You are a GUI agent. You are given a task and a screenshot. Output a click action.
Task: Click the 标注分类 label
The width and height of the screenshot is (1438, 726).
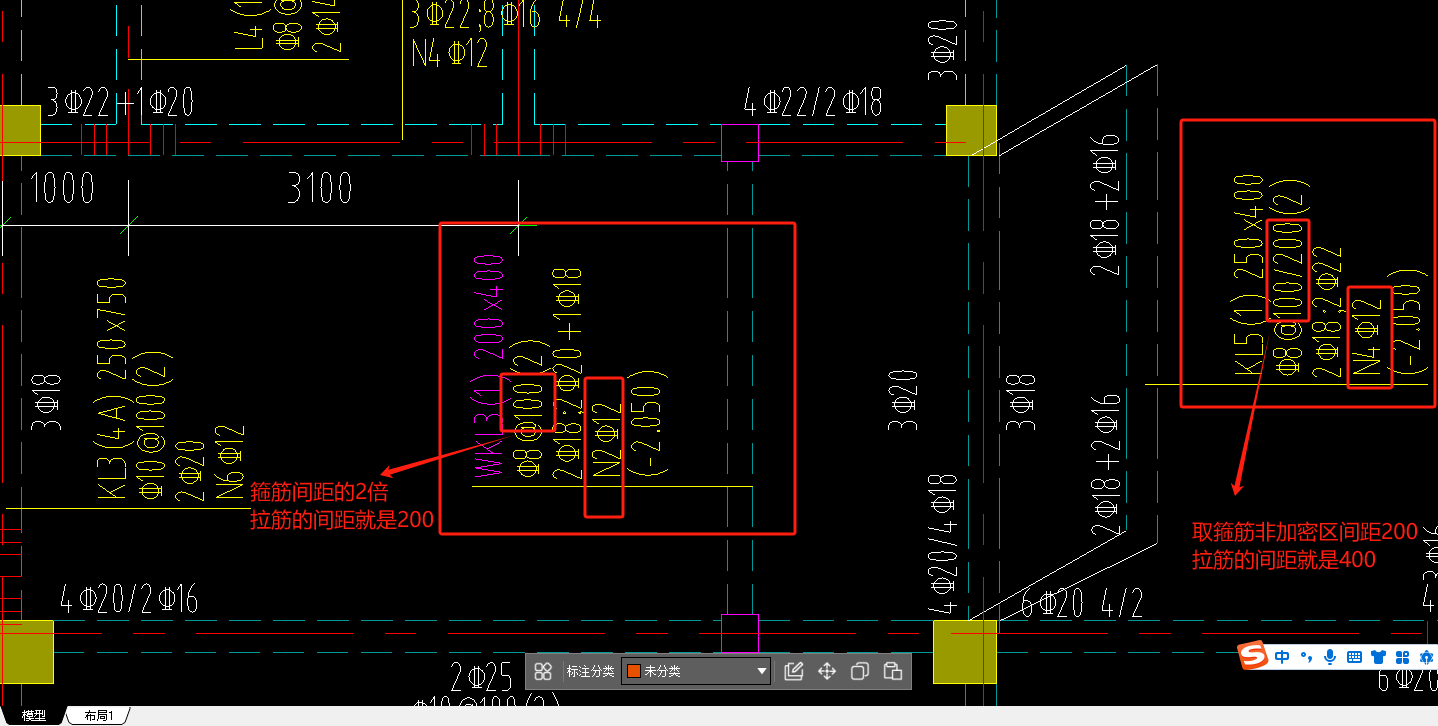[x=590, y=671]
